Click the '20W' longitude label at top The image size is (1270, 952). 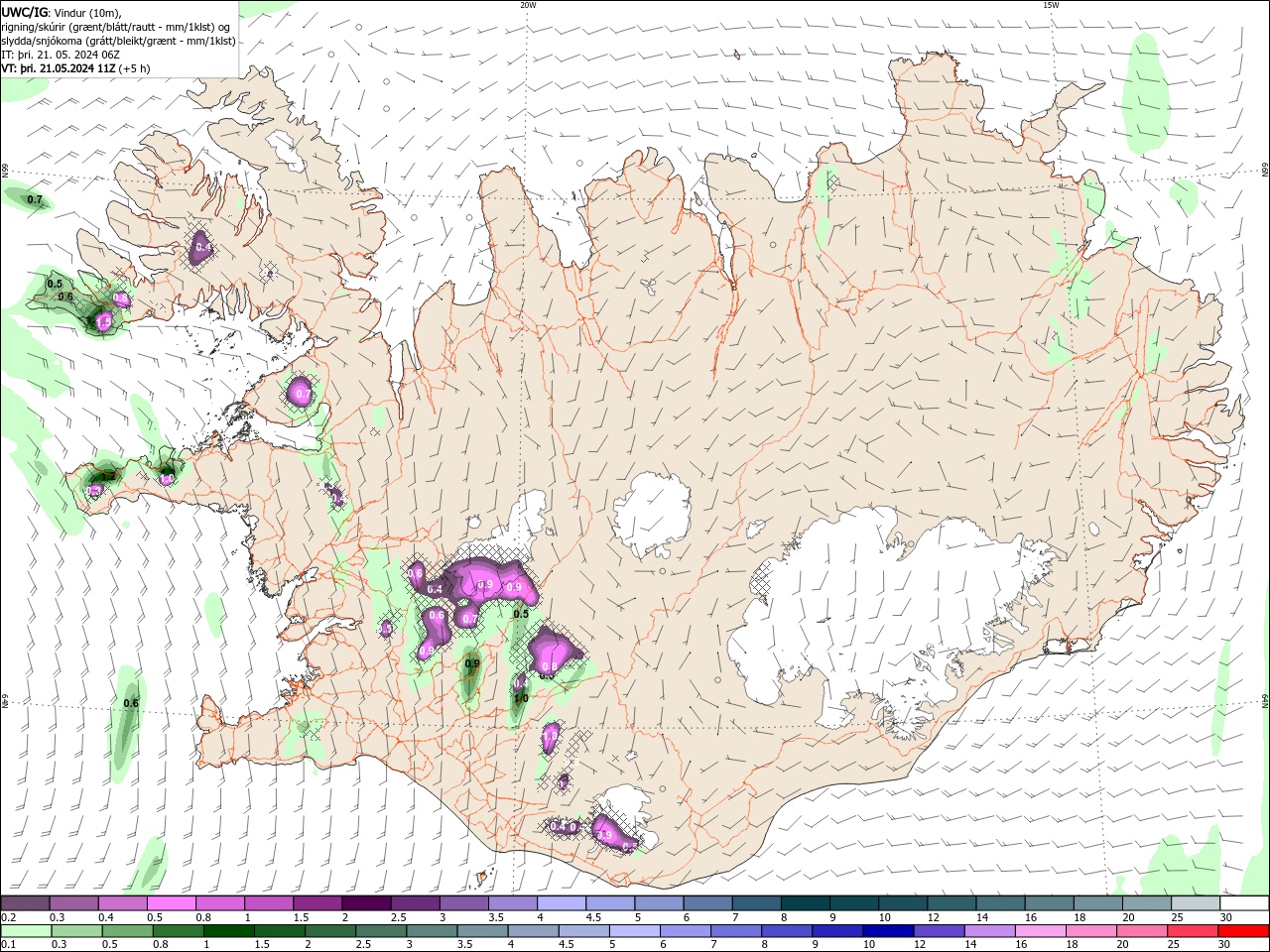tap(528, 5)
